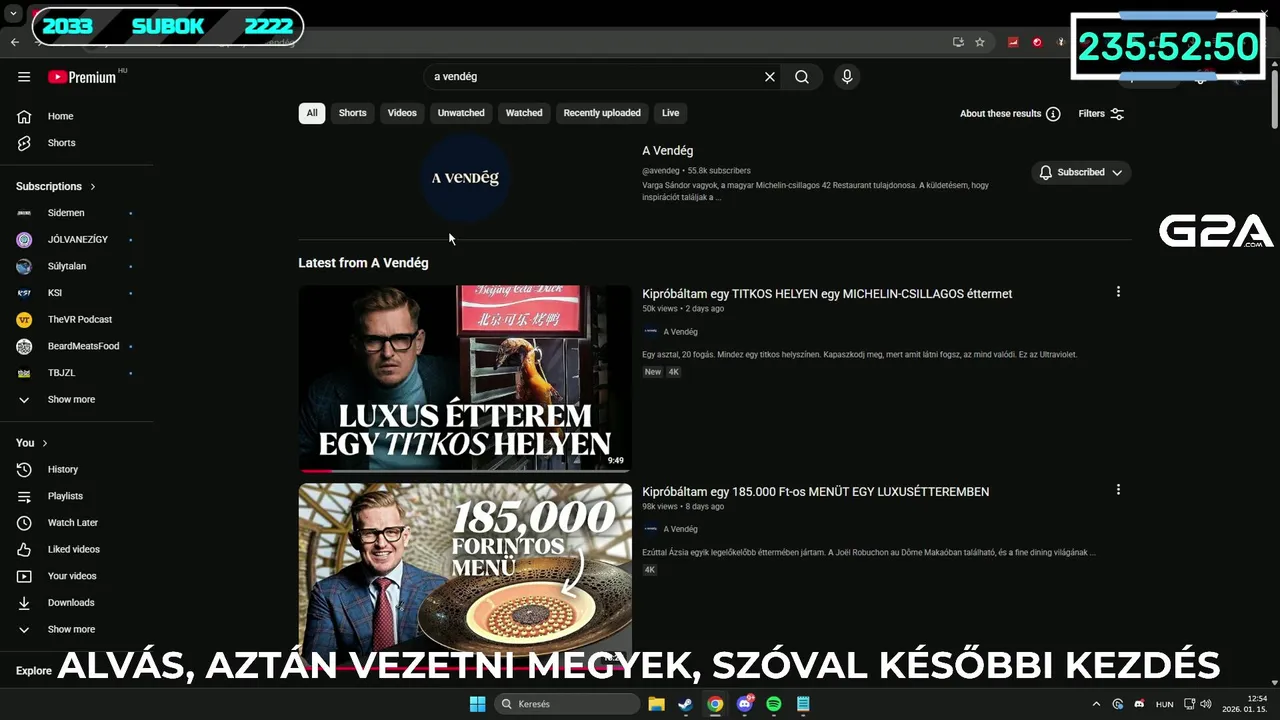Bookmark this page with the star icon
The height and width of the screenshot is (720, 1280).
[980, 42]
